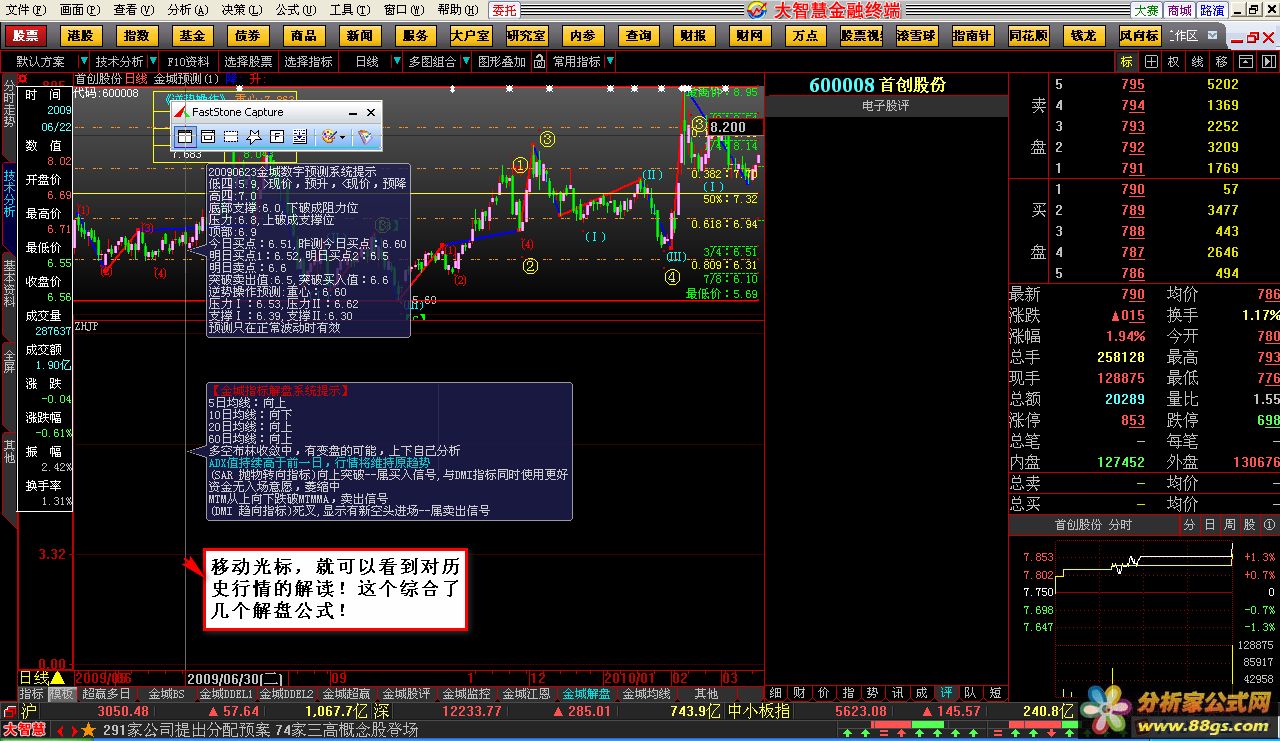This screenshot has width=1280, height=741.
Task: Click 商城 link at top right
Action: (1179, 10)
